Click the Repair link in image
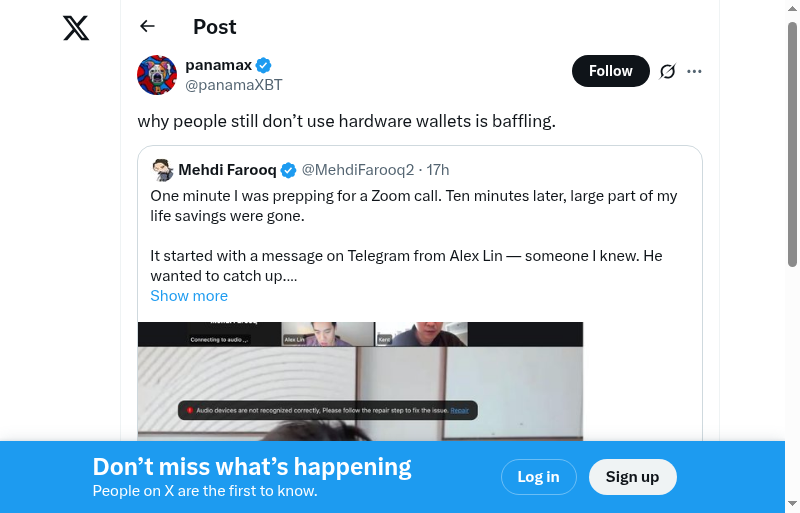The height and width of the screenshot is (513, 800). 459,410
